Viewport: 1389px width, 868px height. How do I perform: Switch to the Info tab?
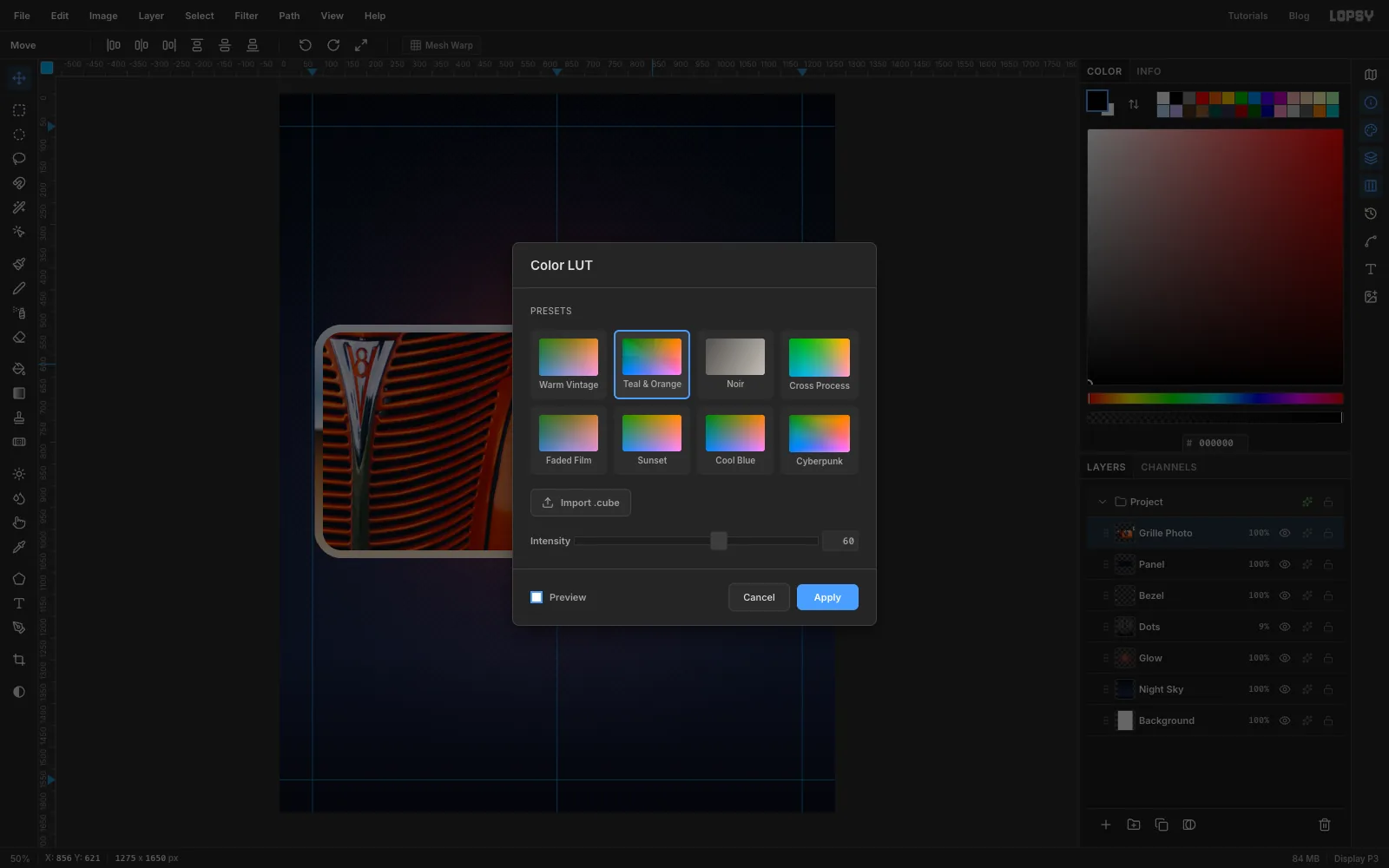coord(1149,71)
